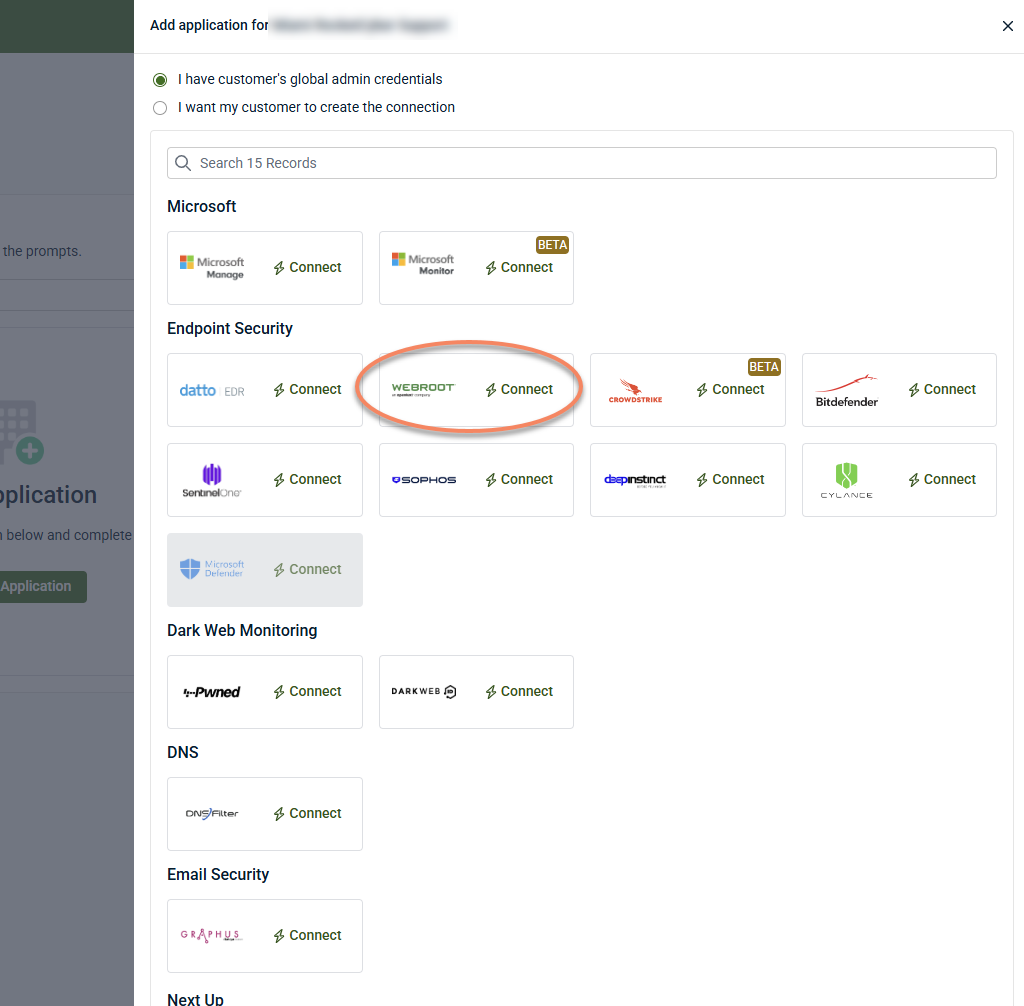Connect the Deep Instinct application
Screen dimensions: 1024x1006
pyautogui.click(x=730, y=479)
